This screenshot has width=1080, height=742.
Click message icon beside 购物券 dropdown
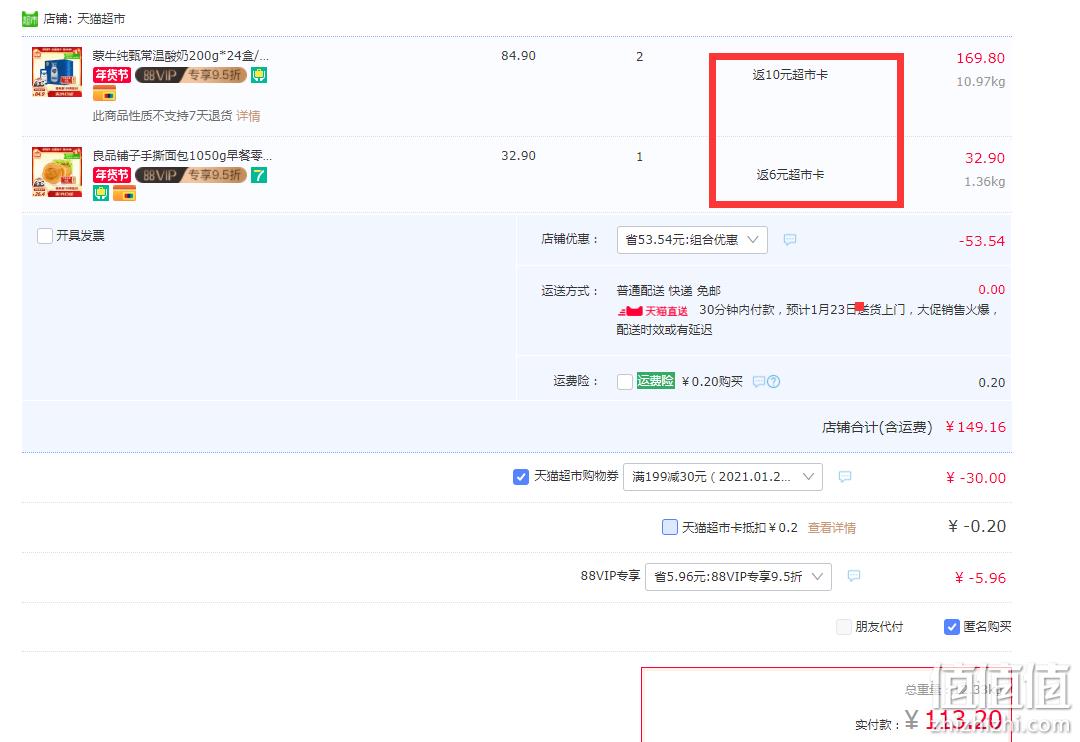(x=845, y=477)
